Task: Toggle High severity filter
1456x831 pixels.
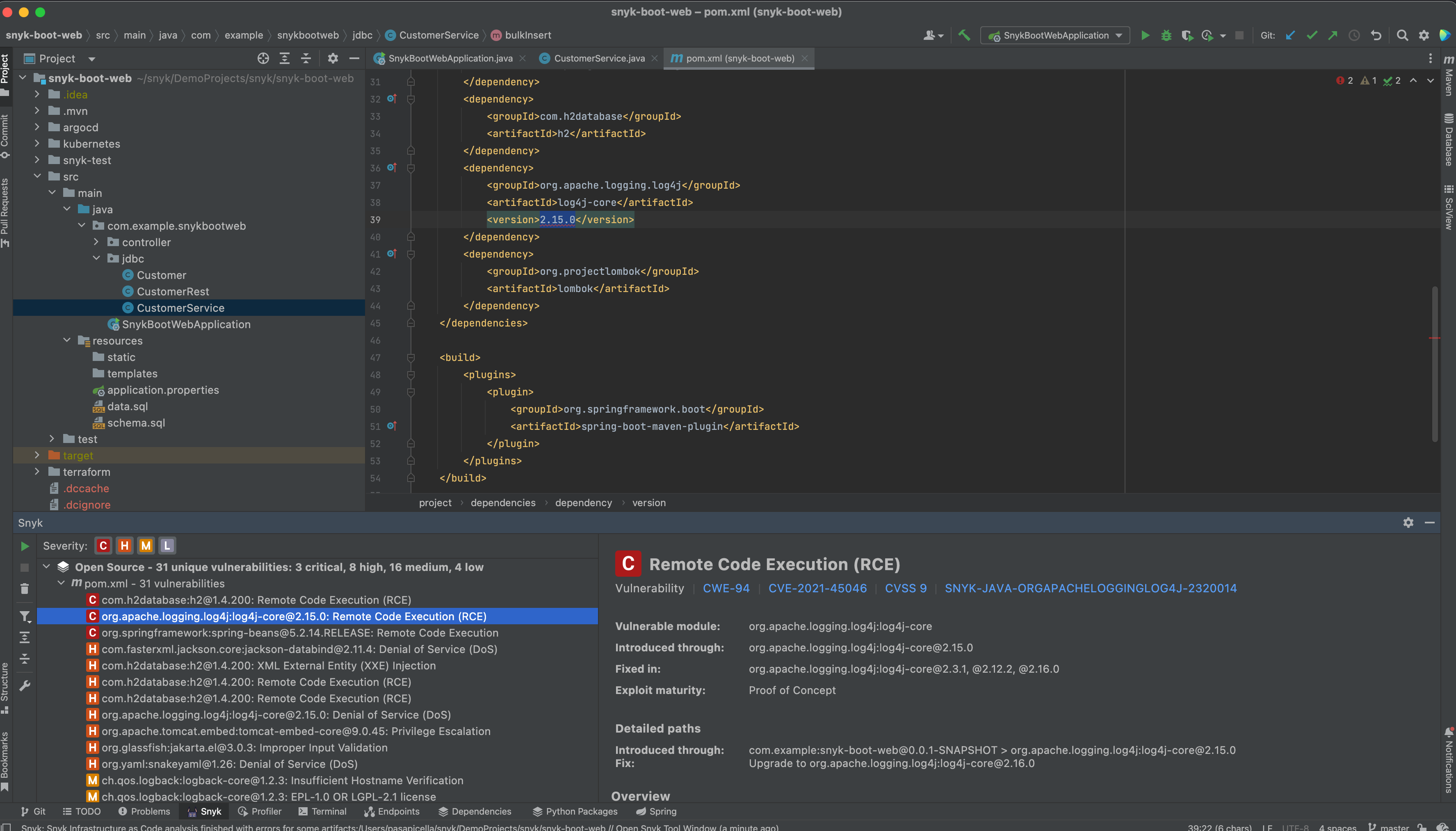Action: pyautogui.click(x=124, y=546)
